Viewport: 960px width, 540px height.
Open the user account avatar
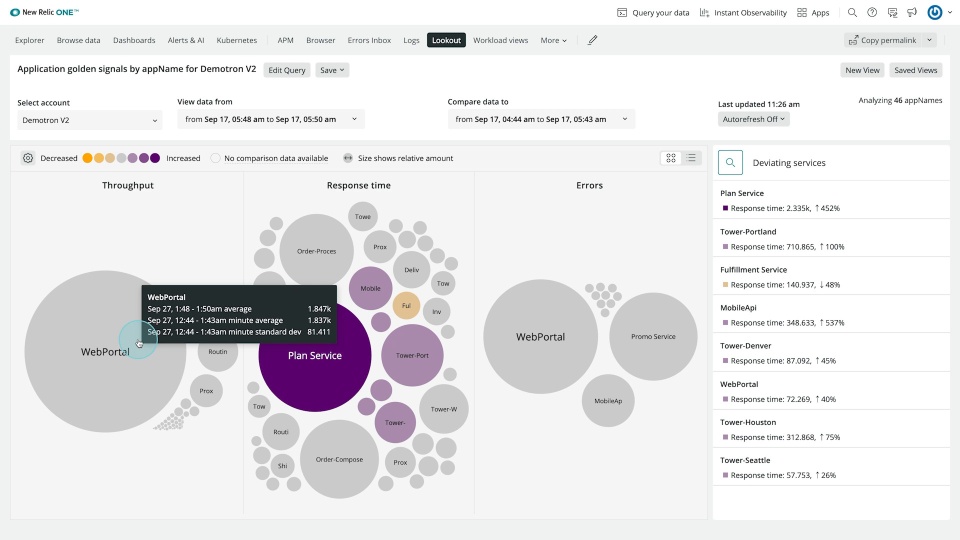point(934,12)
